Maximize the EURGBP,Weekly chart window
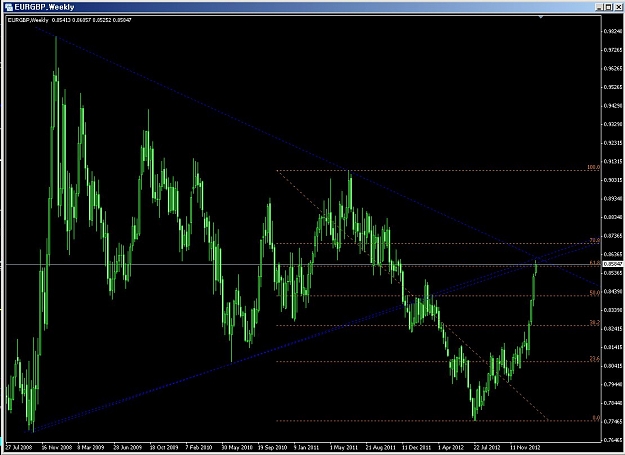625x455 pixels. coord(608,7)
